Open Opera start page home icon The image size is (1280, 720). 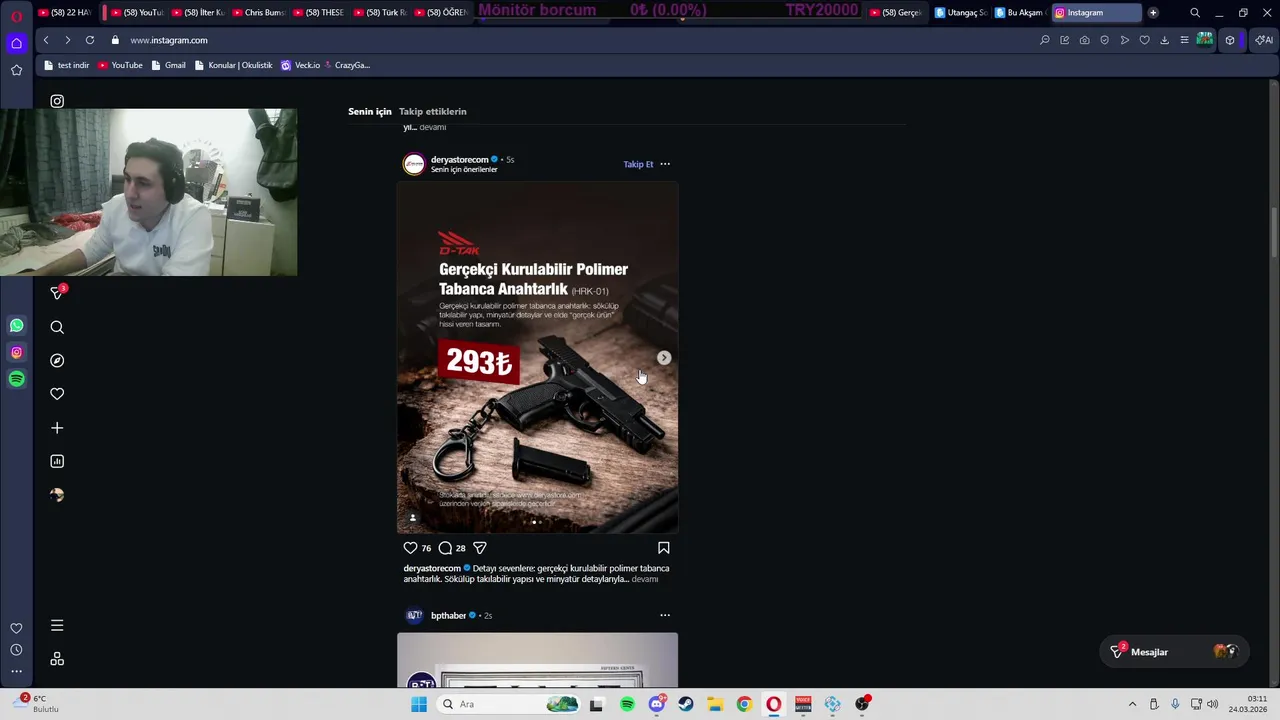point(16,43)
